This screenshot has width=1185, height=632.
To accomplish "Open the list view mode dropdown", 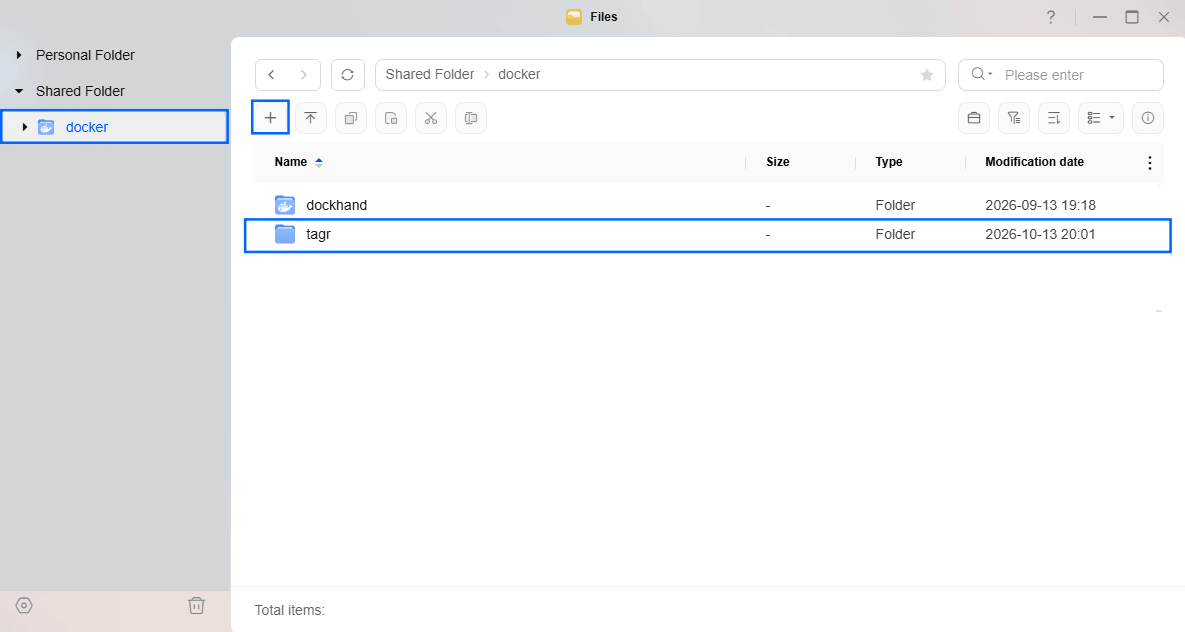I will coord(1101,118).
